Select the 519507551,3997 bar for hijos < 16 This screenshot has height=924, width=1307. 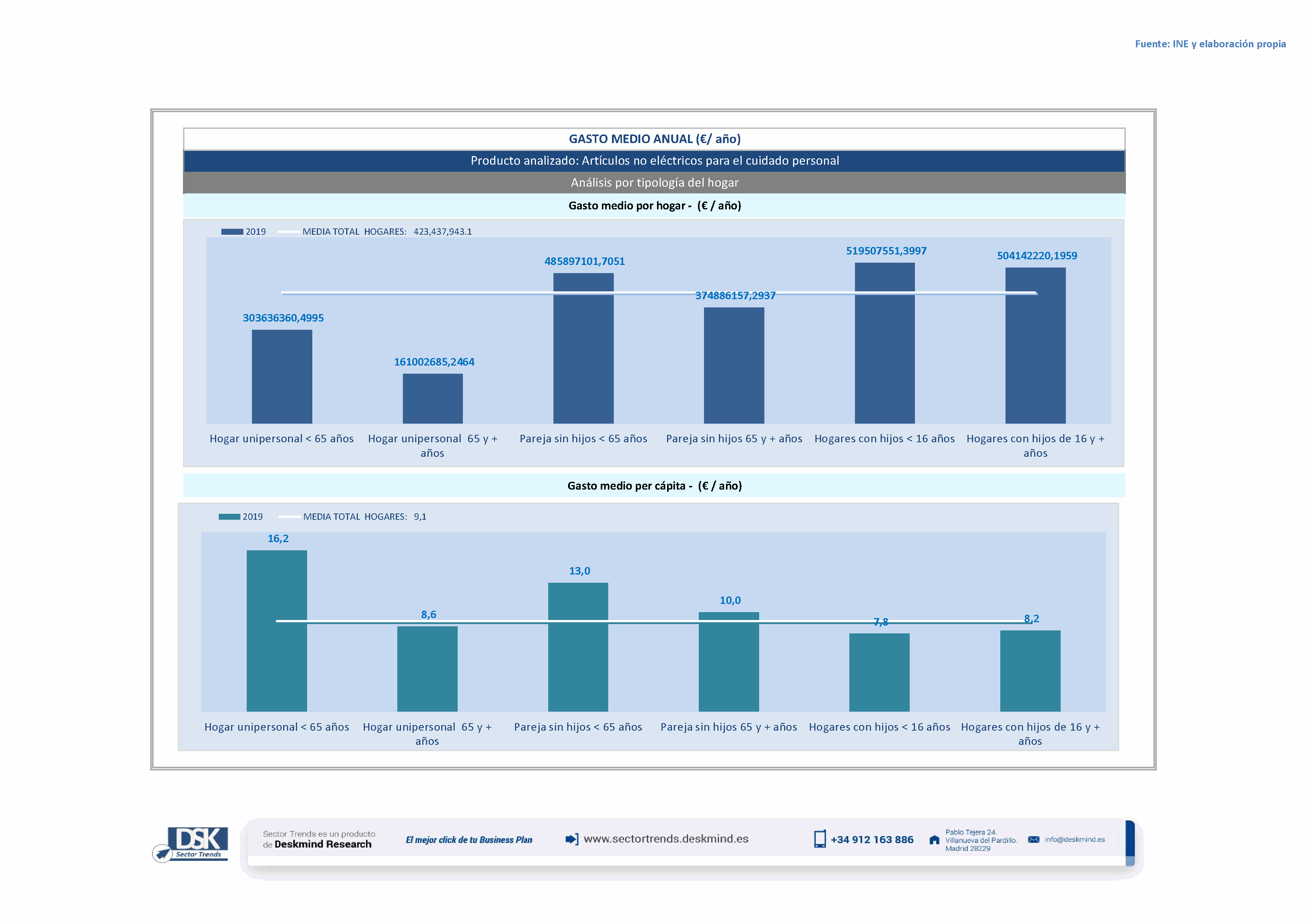884,342
